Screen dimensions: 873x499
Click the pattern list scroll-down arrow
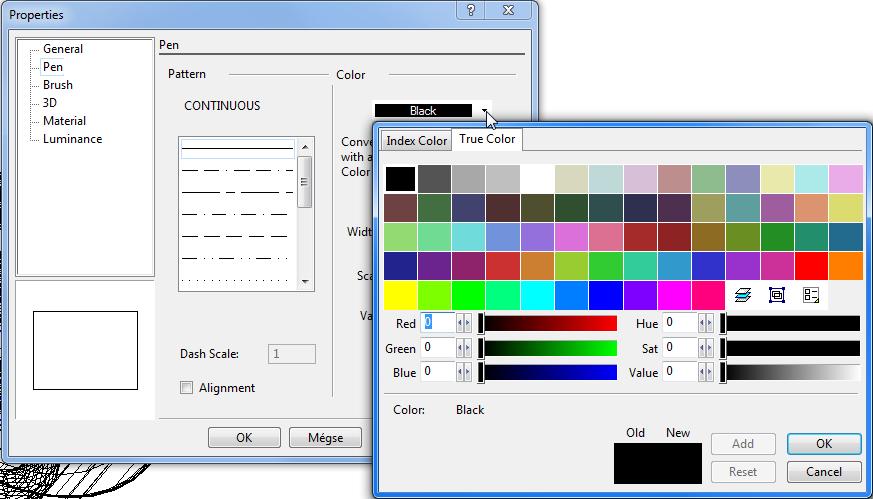click(305, 282)
